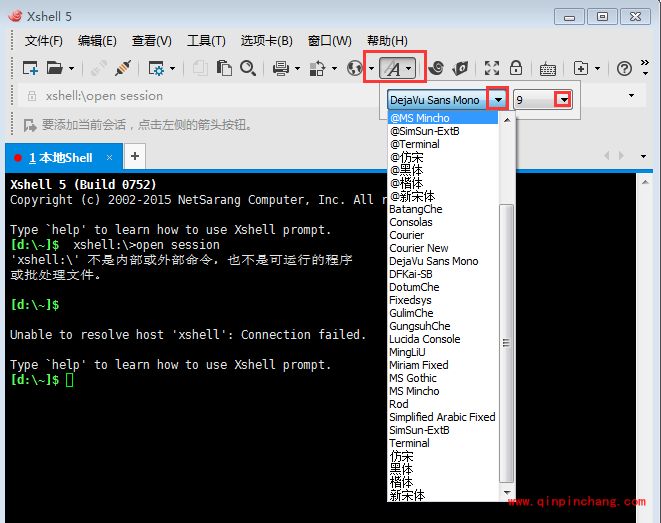Click the globe encoding icon

point(355,68)
